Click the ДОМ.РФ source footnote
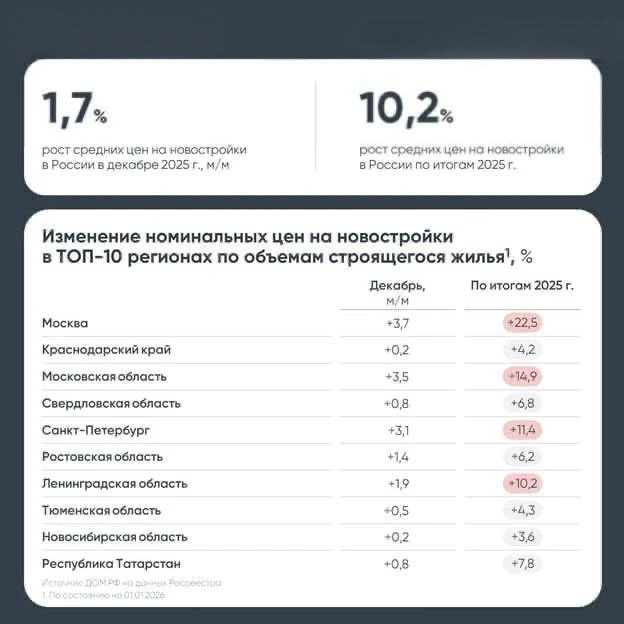This screenshot has height=624, width=624. pyautogui.click(x=132, y=582)
